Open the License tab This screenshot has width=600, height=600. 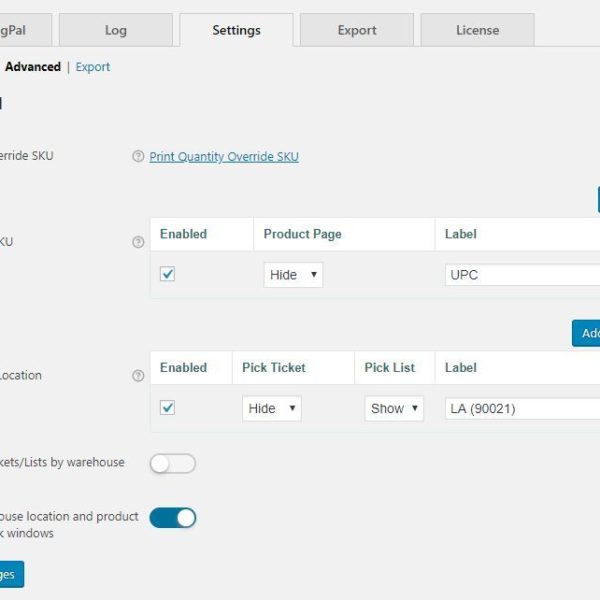(x=477, y=30)
